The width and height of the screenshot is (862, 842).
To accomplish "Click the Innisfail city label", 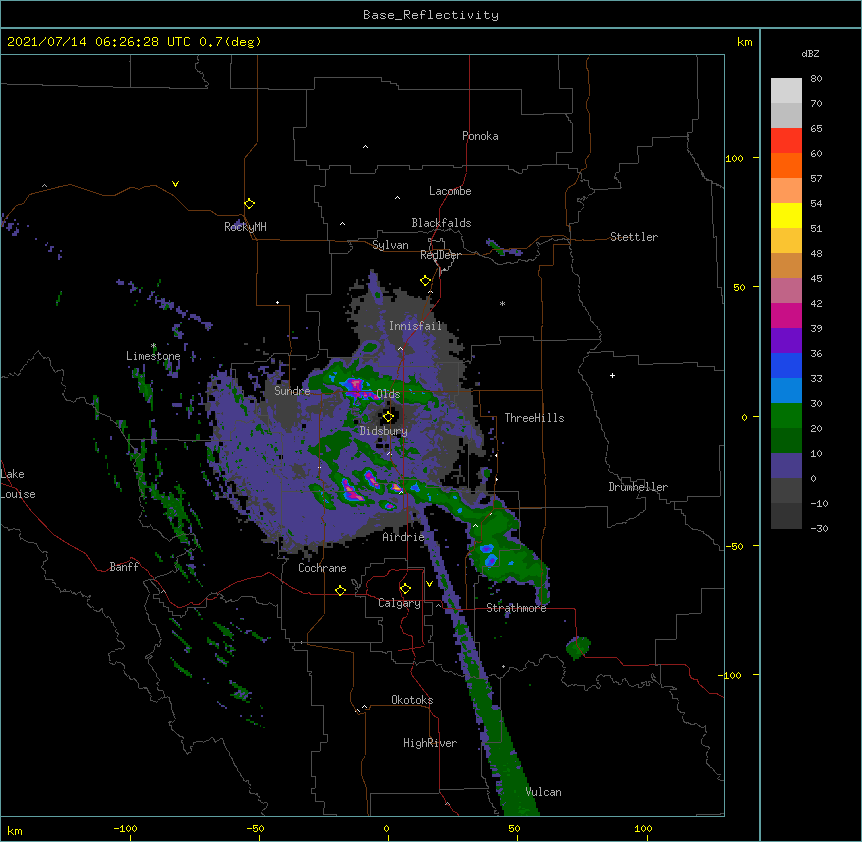I will tap(415, 326).
